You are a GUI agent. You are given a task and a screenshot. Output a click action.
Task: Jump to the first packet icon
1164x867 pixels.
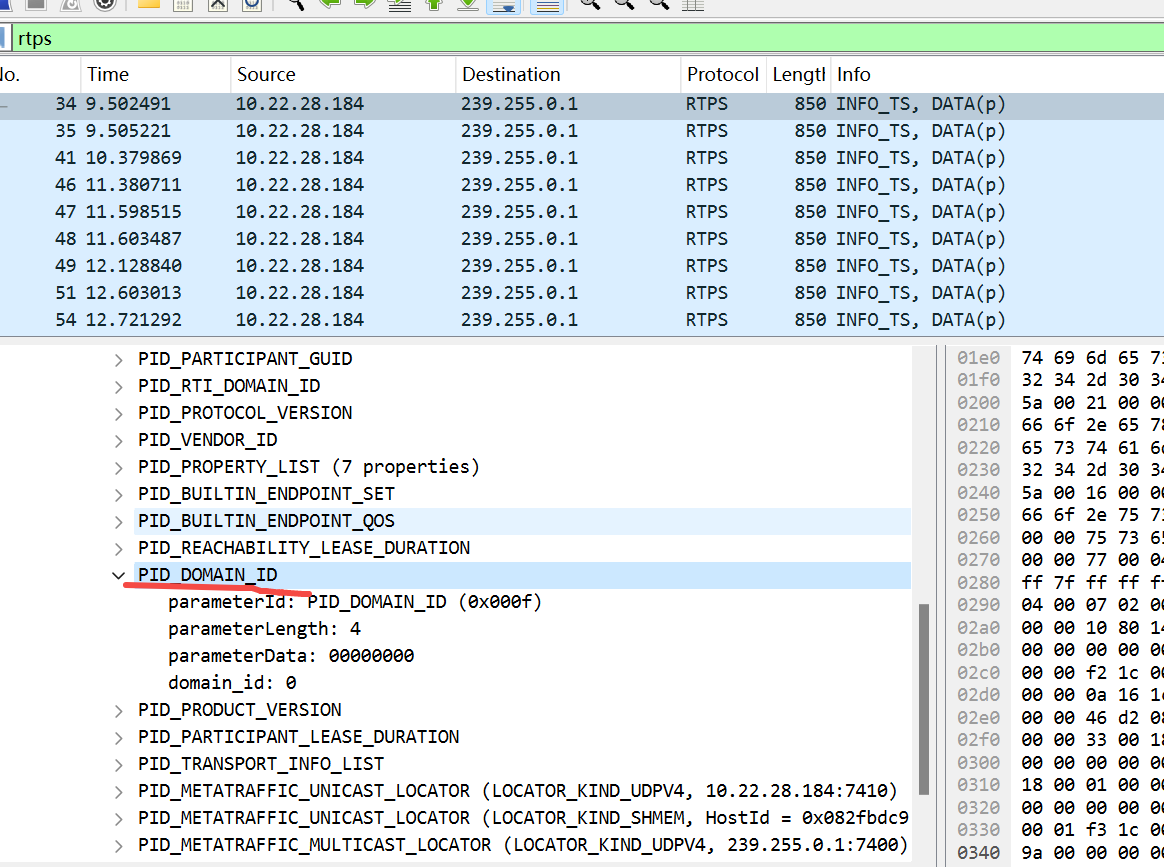pos(434,4)
